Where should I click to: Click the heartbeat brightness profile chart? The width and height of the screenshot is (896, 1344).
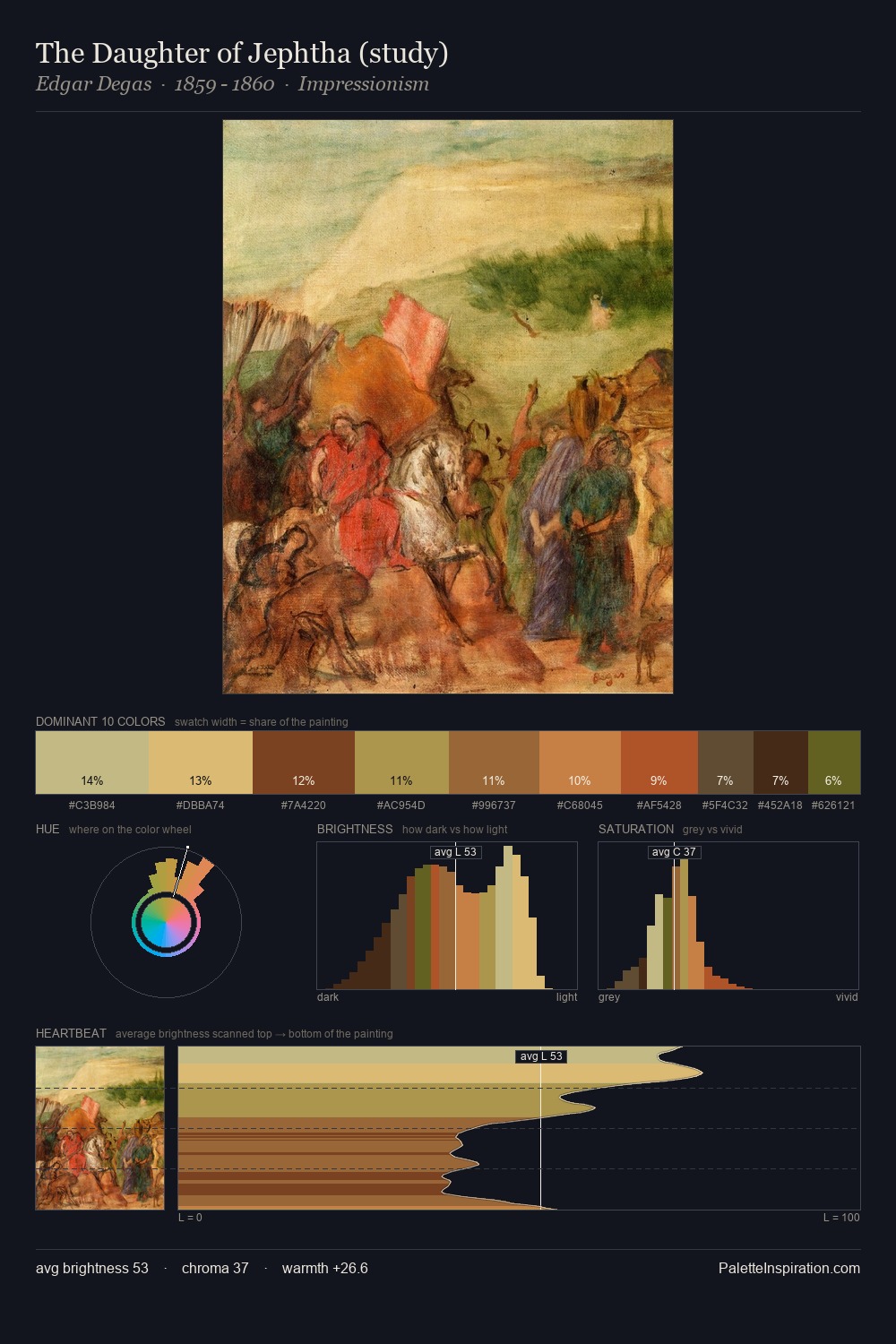519,1128
